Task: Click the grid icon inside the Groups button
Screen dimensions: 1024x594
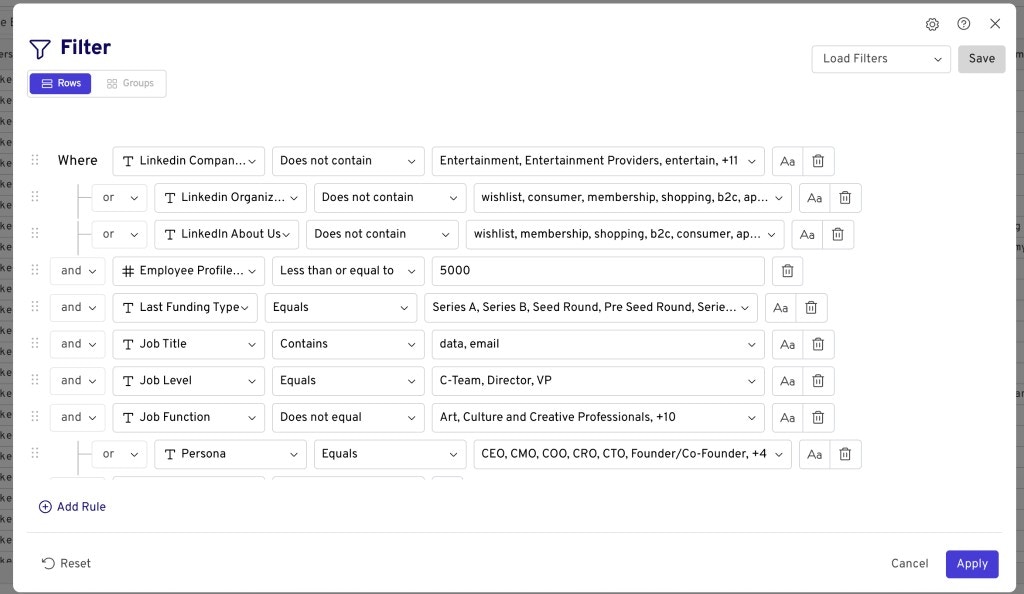Action: [x=110, y=83]
